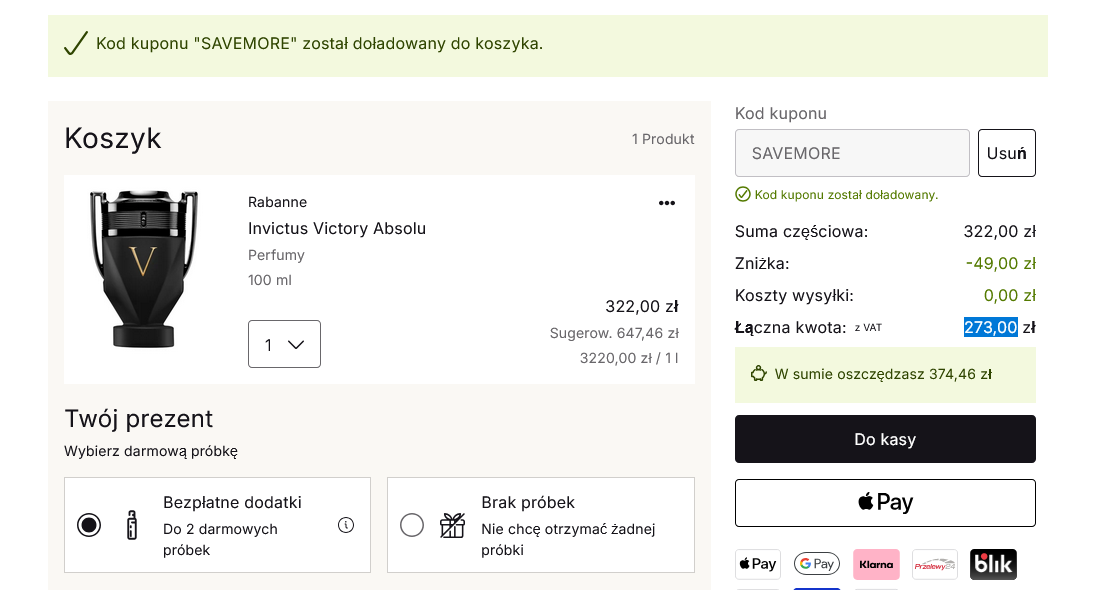Click the discount value -49,00 zł
The width and height of the screenshot is (1098, 590).
click(1000, 263)
